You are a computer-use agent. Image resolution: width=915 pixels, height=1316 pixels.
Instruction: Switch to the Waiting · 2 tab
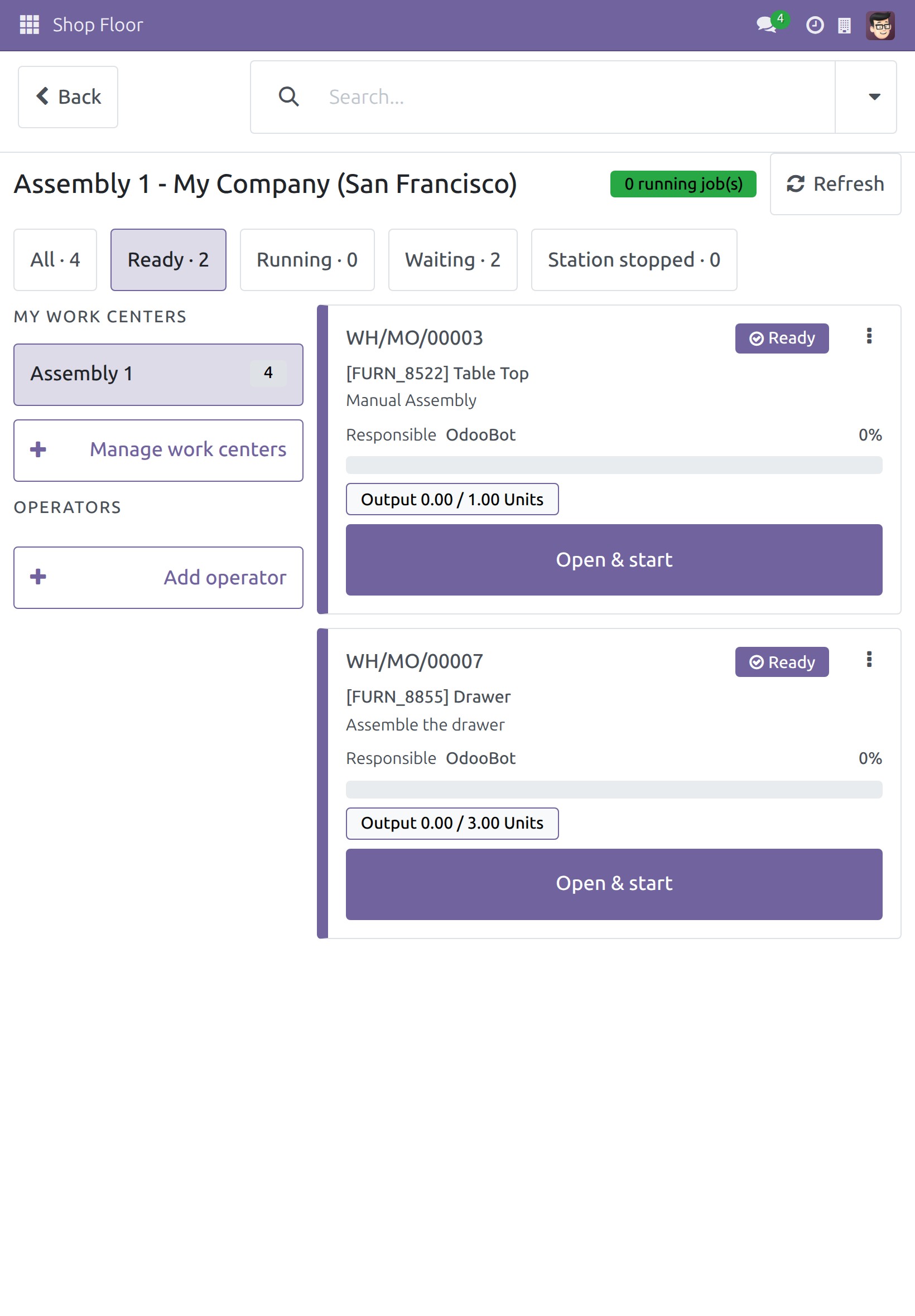point(453,259)
